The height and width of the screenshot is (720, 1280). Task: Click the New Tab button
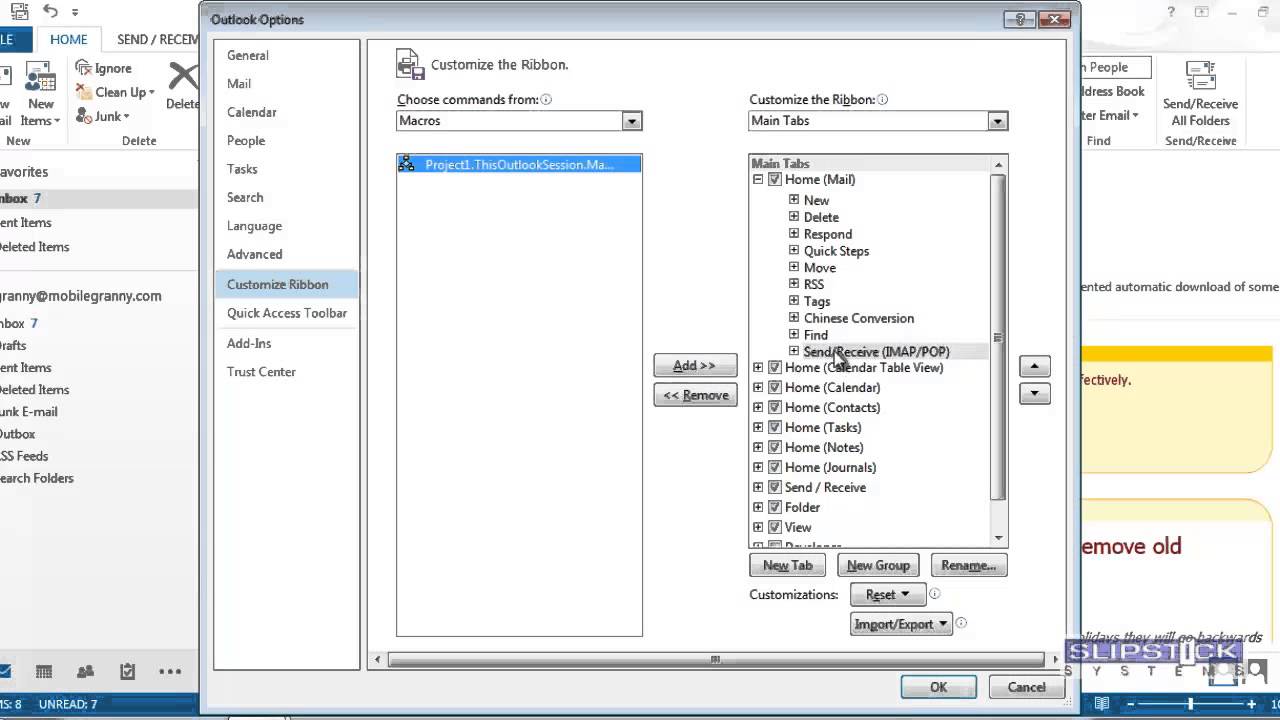[x=787, y=565]
